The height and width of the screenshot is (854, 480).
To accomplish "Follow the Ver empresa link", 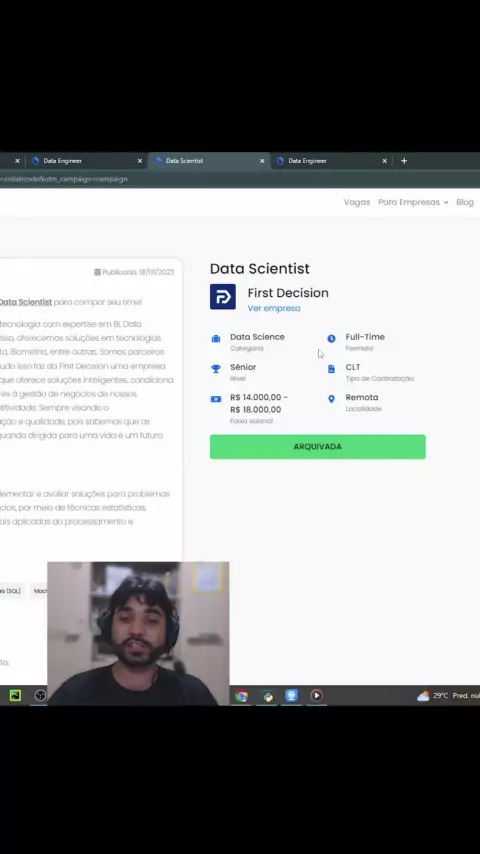I will coord(274,308).
